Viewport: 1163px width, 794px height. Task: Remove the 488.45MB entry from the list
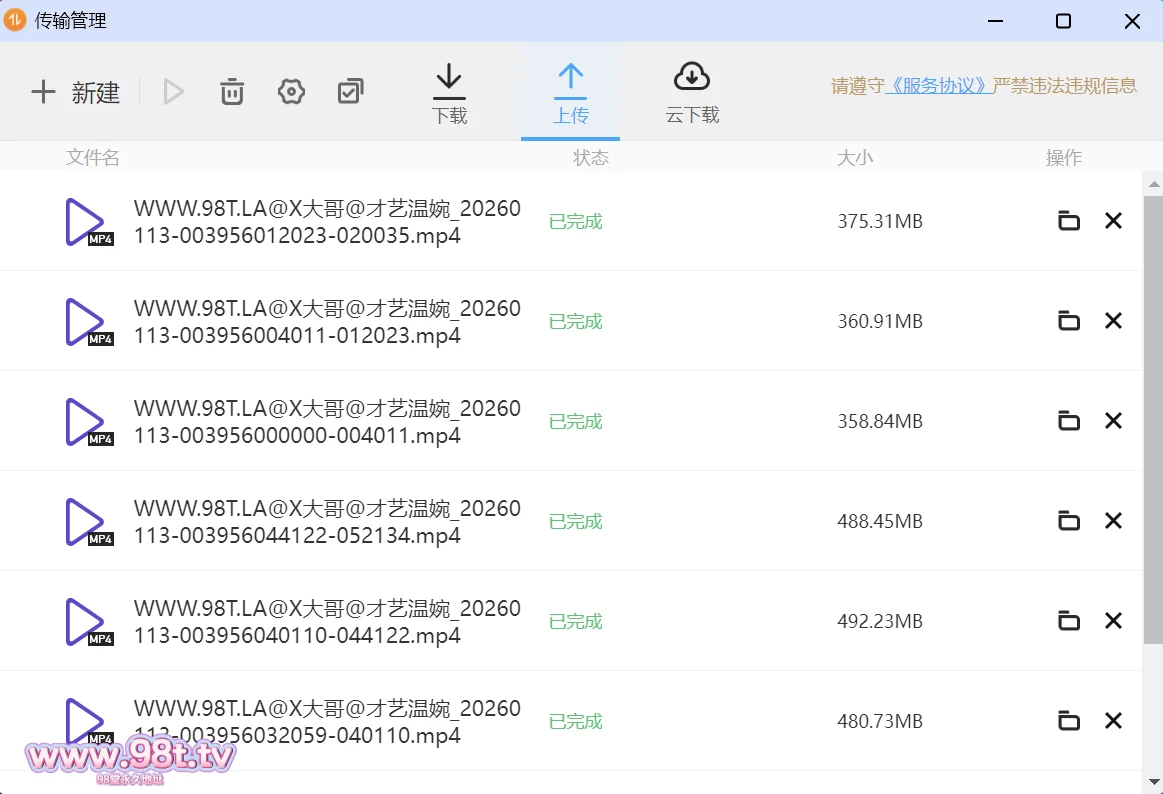[x=1113, y=521]
